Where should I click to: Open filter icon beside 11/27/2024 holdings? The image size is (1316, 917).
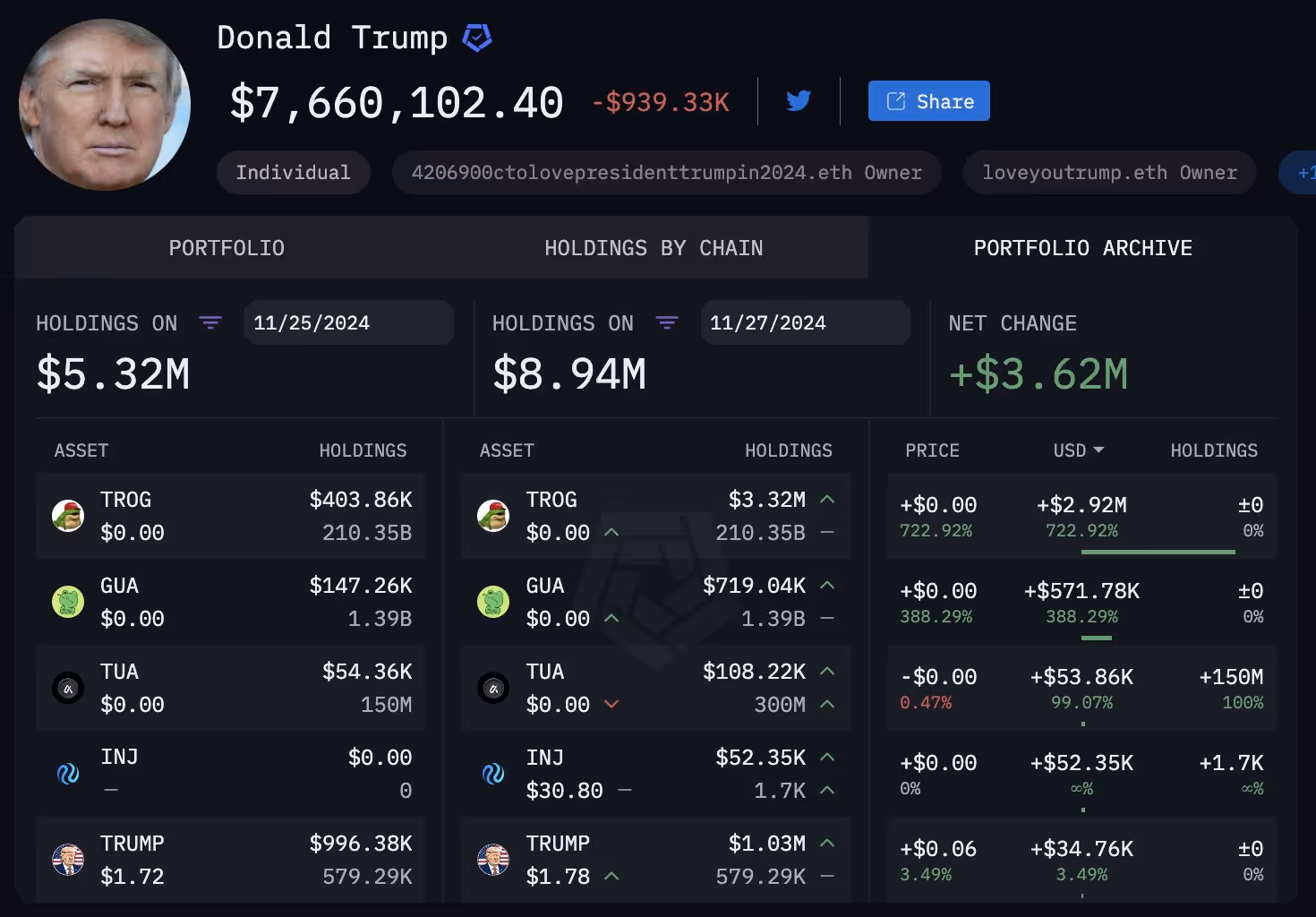[x=667, y=323]
